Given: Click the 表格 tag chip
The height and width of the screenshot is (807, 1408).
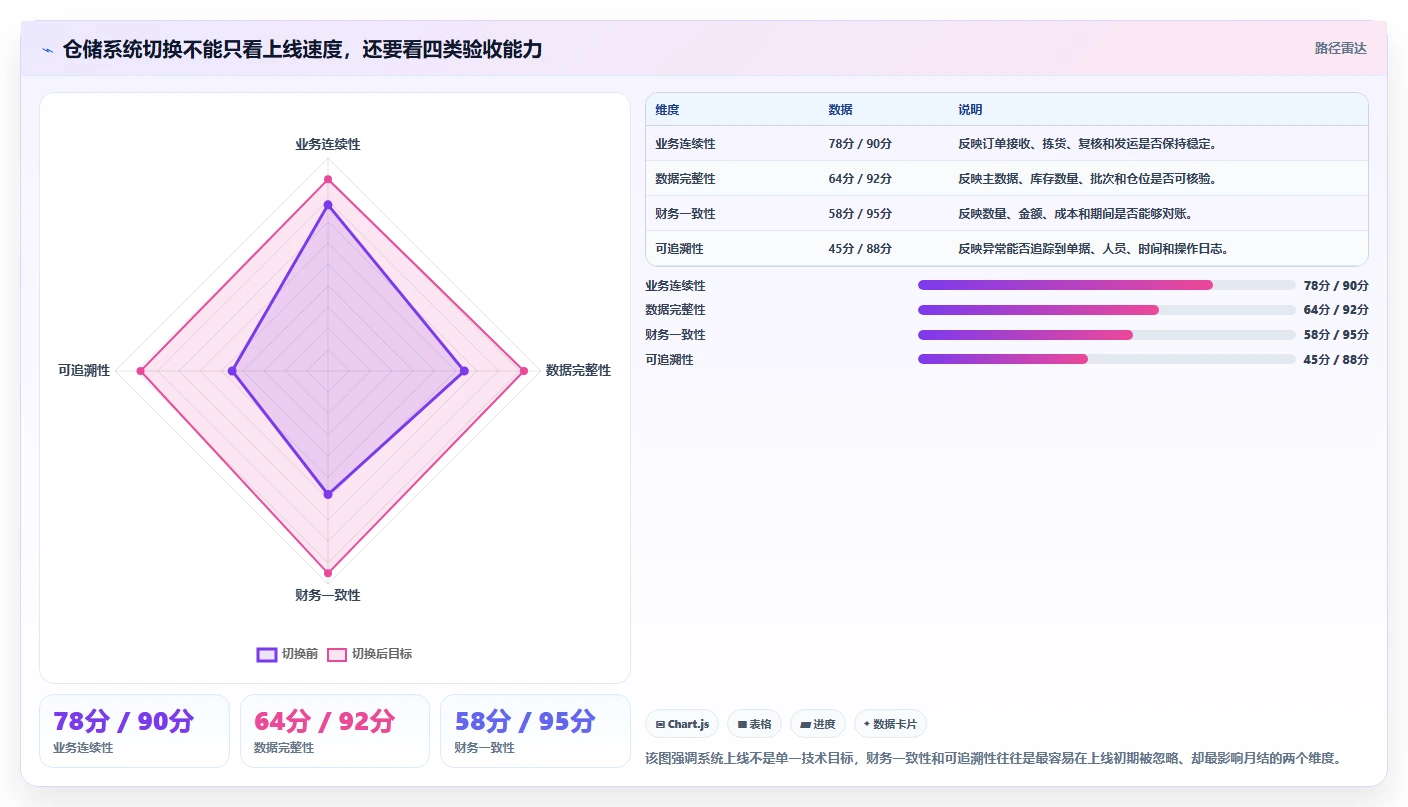Looking at the screenshot, I should pyautogui.click(x=754, y=724).
